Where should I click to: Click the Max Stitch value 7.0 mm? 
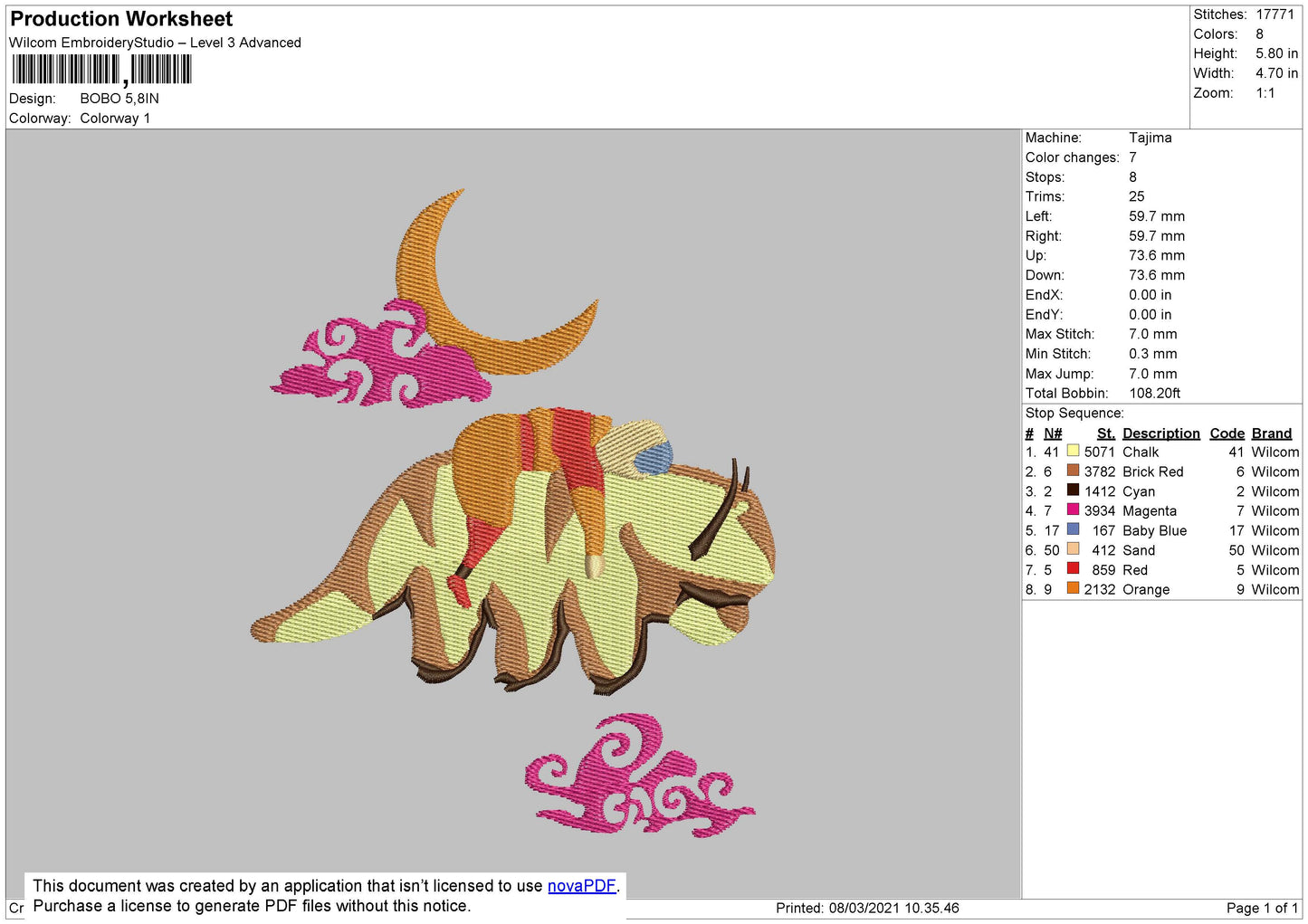pyautogui.click(x=1152, y=334)
